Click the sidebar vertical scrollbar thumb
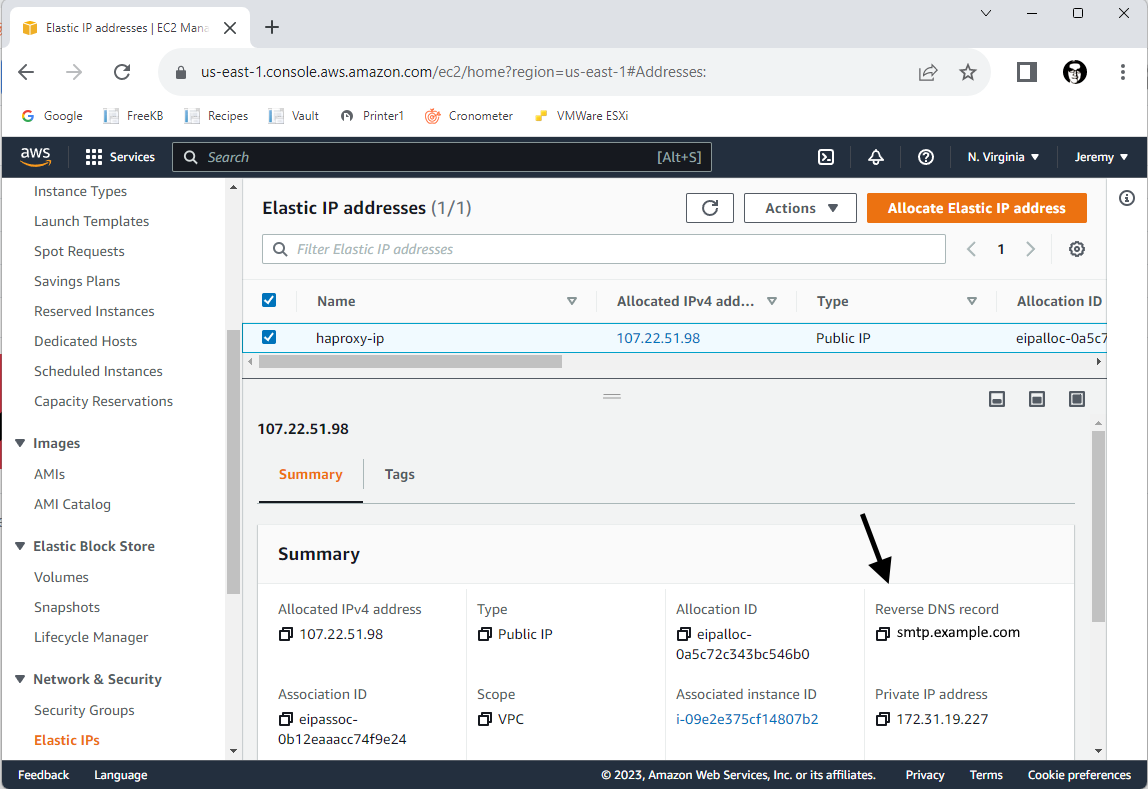This screenshot has height=789, width=1148. click(233, 461)
